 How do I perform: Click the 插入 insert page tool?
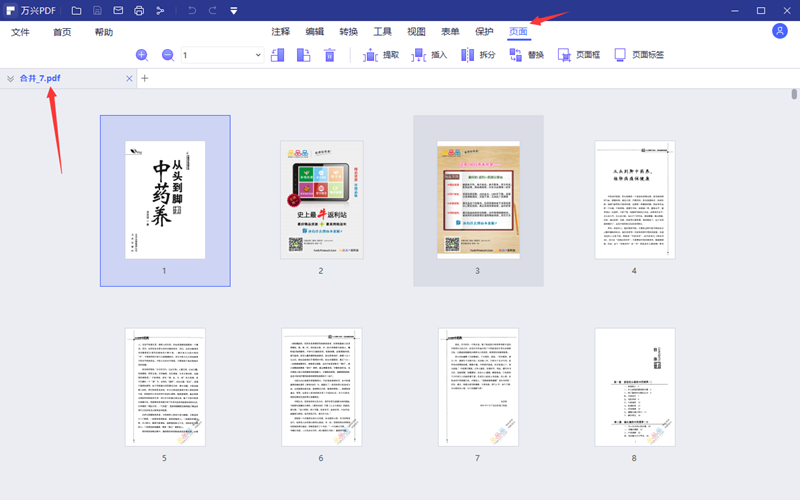(x=429, y=55)
